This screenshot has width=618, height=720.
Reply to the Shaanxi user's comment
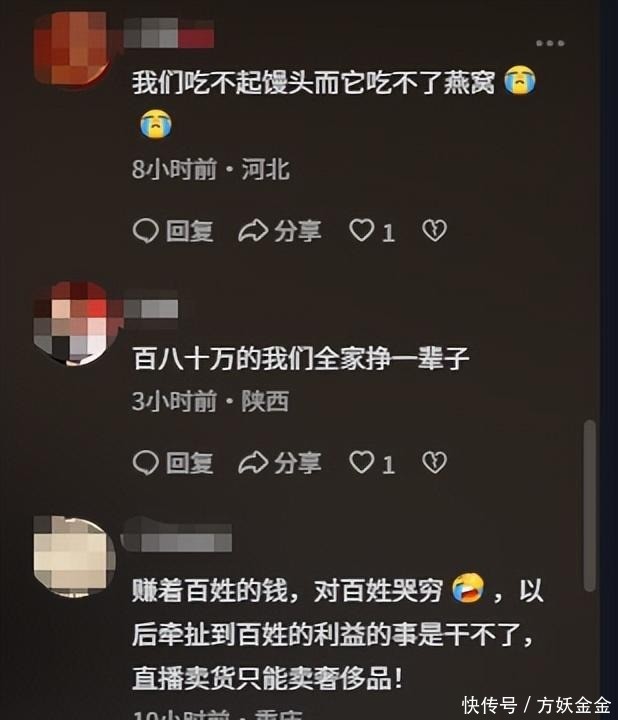[x=173, y=462]
